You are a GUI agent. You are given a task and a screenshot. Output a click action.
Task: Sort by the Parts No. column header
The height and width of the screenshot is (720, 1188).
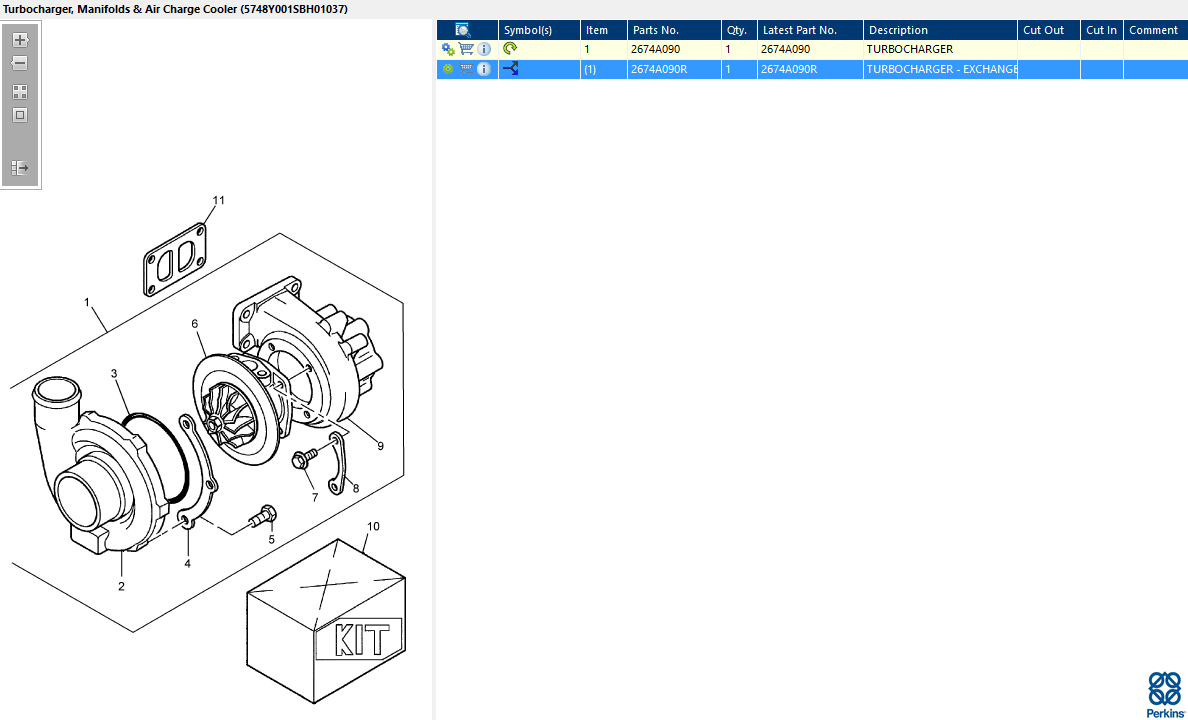(x=674, y=30)
